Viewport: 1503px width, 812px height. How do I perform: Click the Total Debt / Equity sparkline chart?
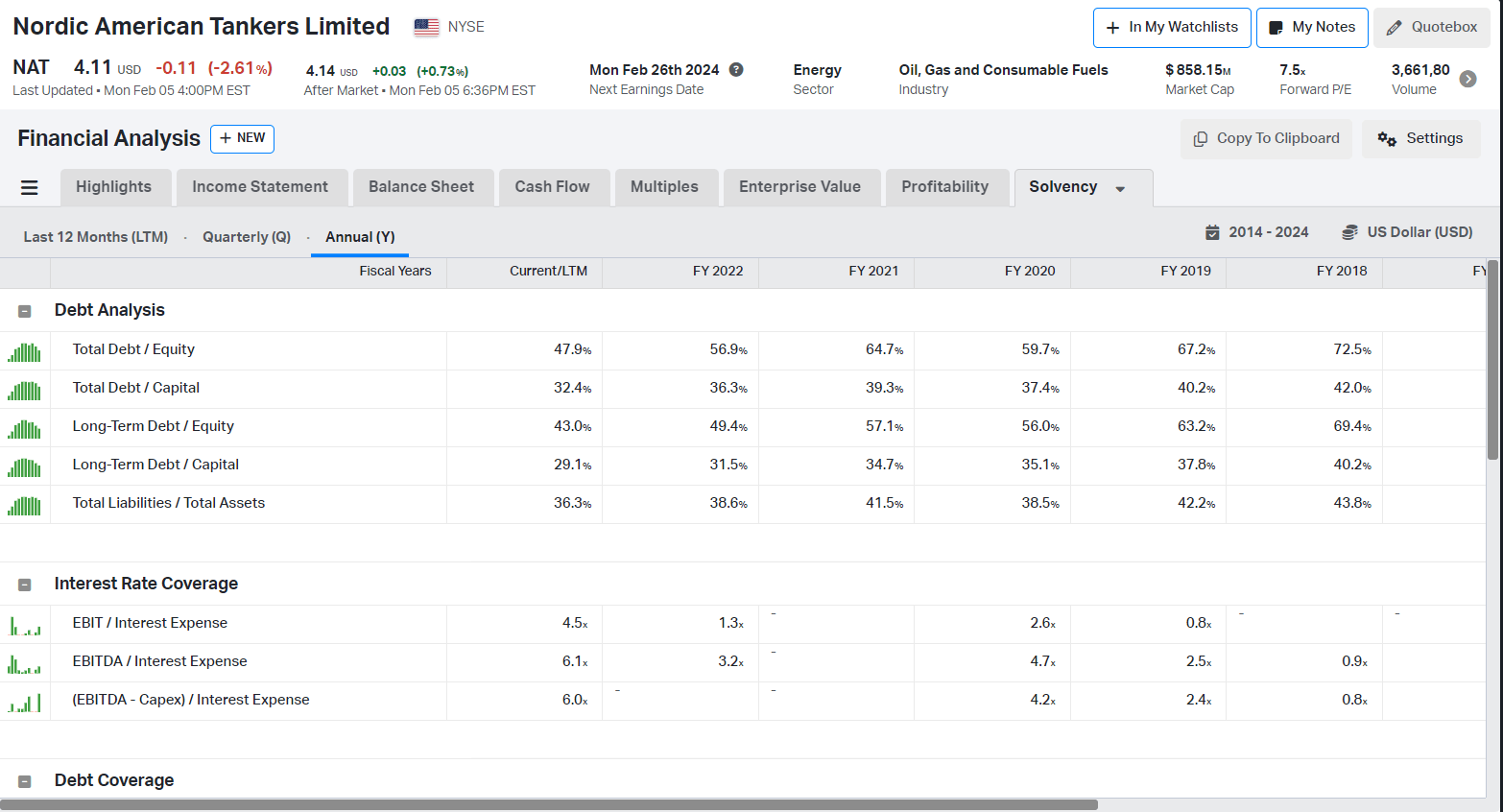point(24,352)
